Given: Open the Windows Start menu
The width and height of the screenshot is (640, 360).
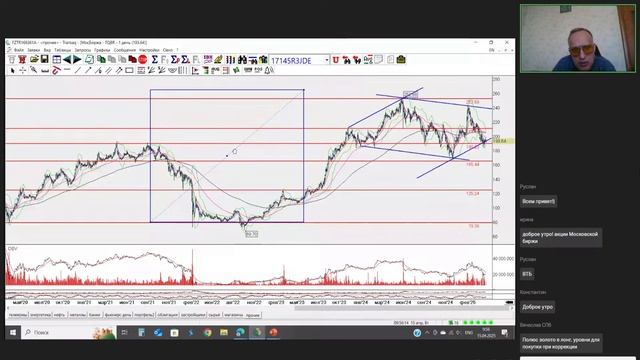Looking at the screenshot, I should click(13, 333).
